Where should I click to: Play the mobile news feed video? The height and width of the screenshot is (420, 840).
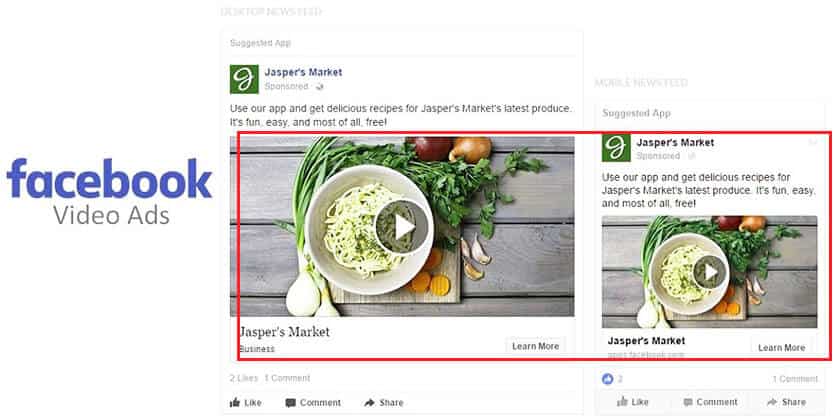[x=709, y=271]
